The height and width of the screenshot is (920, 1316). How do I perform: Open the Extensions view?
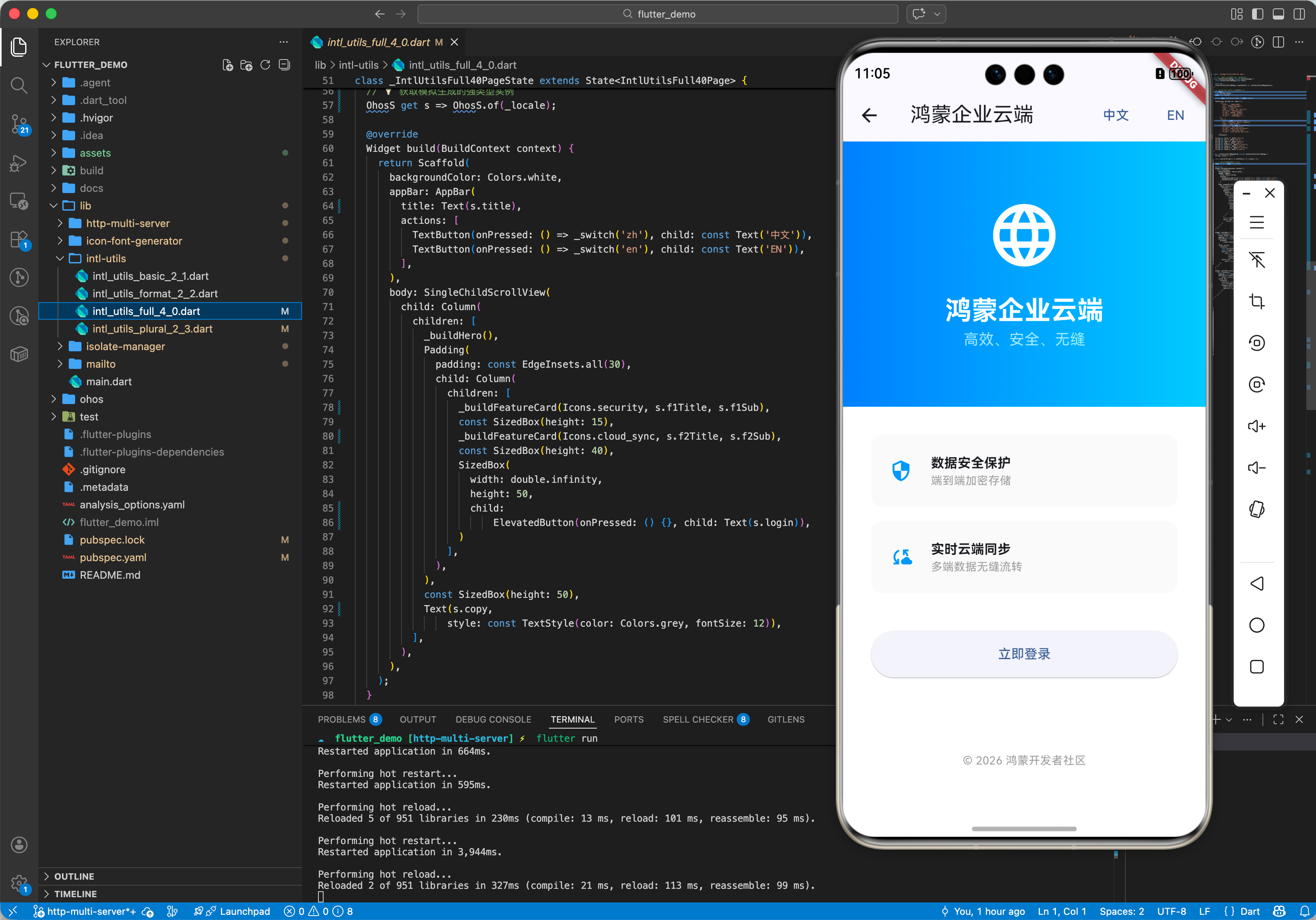click(x=19, y=240)
